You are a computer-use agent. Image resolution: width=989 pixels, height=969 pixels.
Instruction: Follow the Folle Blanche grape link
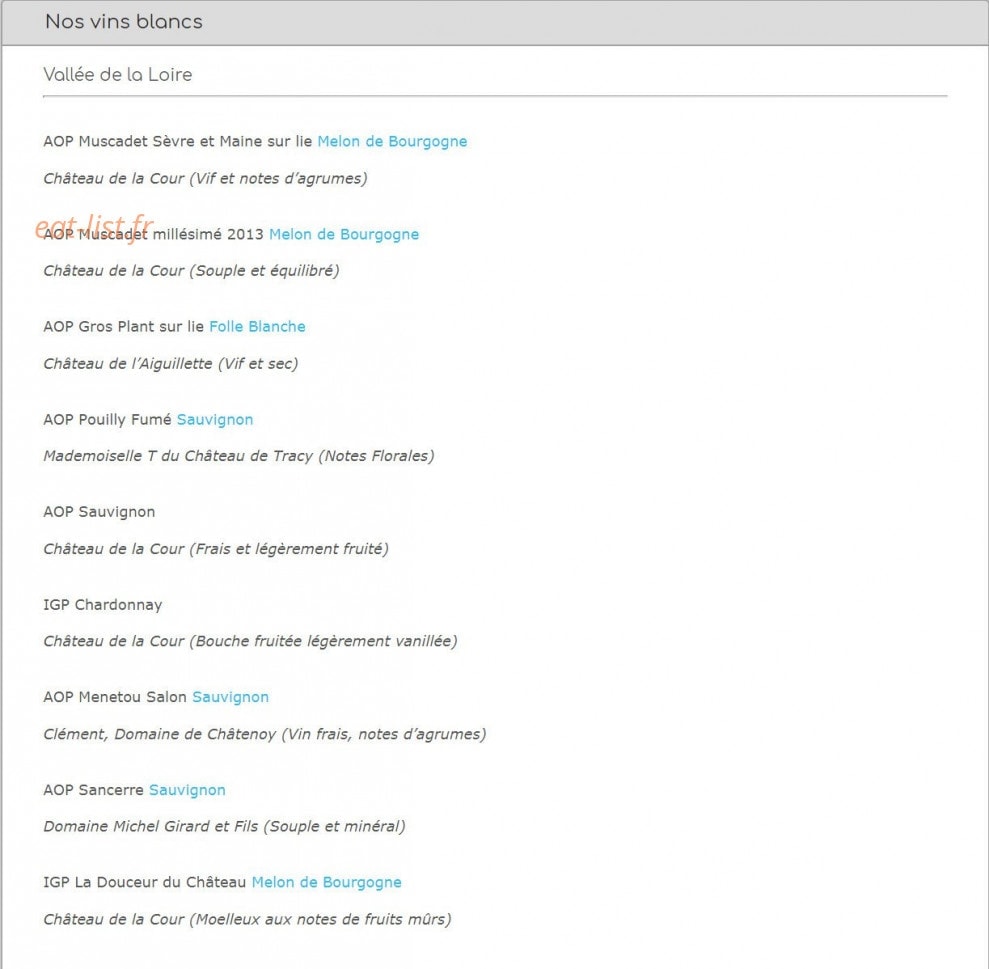(257, 326)
